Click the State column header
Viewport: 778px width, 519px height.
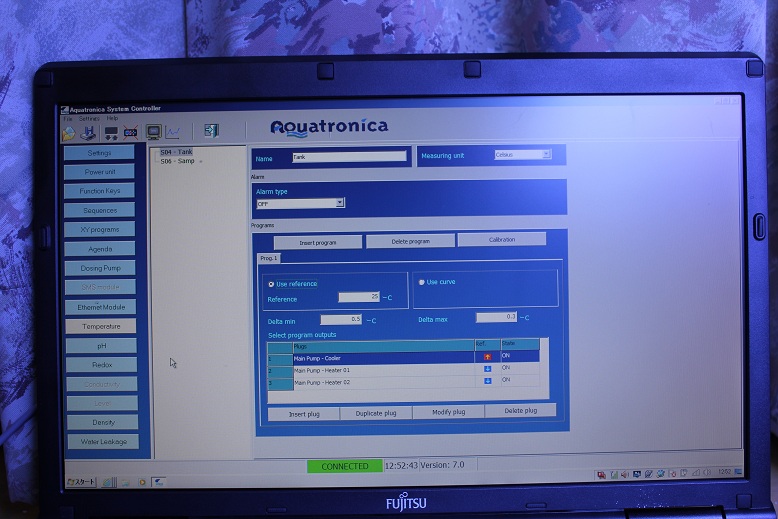(519, 343)
